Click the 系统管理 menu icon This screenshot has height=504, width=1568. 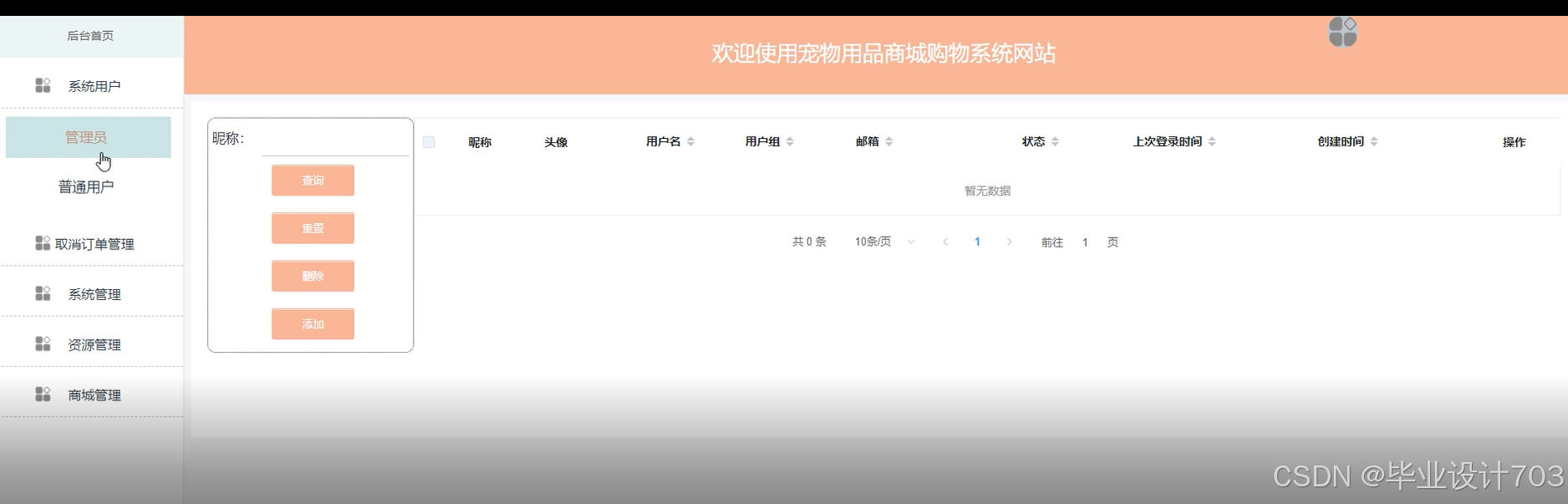click(43, 293)
